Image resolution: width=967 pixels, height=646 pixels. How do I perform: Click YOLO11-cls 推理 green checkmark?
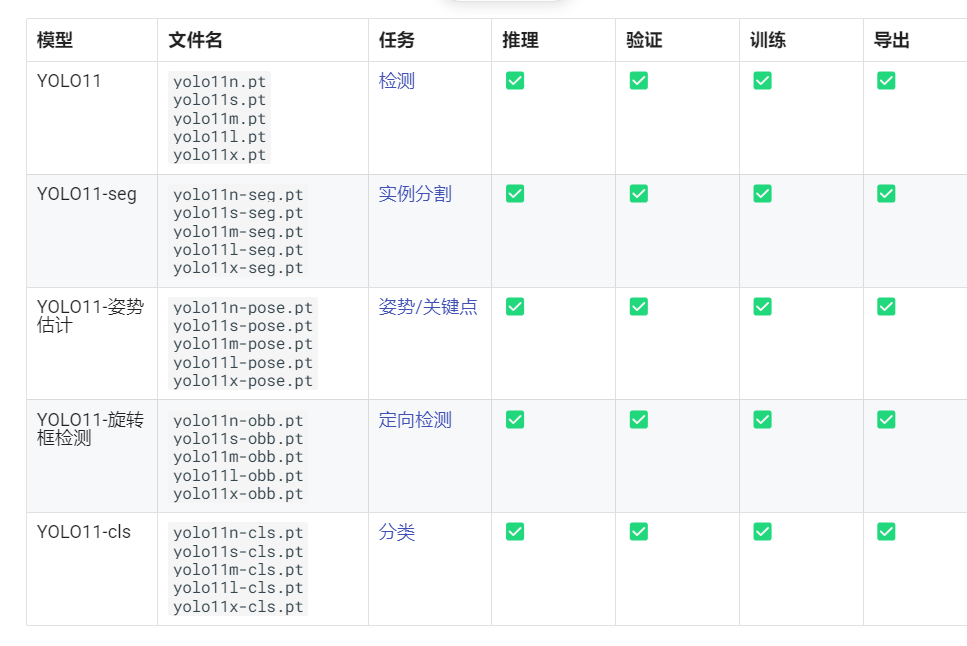click(515, 531)
